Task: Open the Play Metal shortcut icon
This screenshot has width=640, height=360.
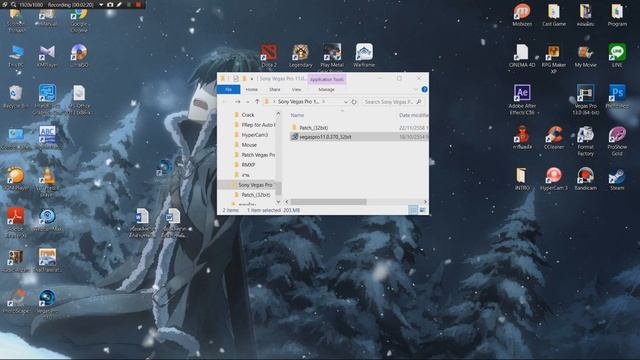Action: pos(332,56)
